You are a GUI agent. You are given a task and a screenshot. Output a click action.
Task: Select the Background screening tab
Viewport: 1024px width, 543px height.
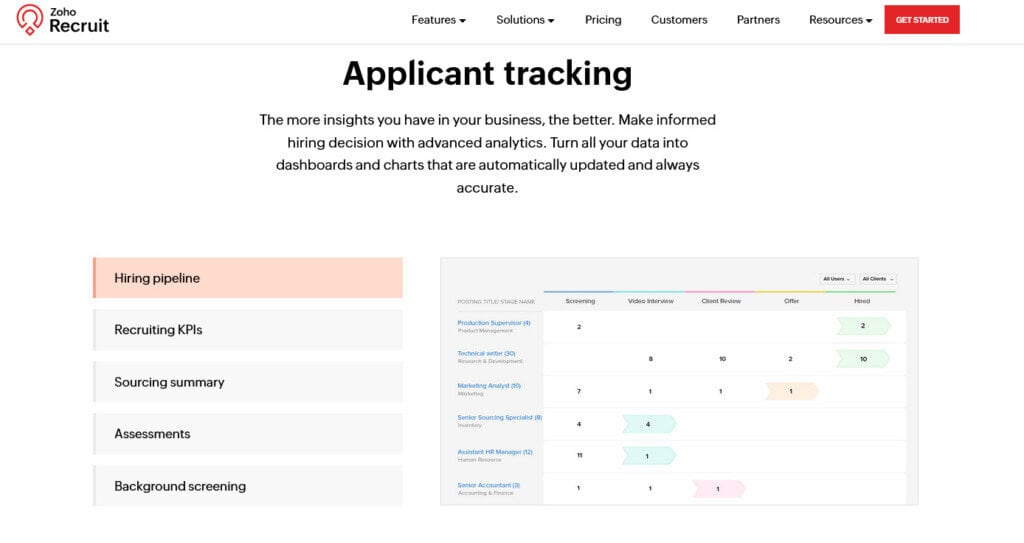coord(248,486)
